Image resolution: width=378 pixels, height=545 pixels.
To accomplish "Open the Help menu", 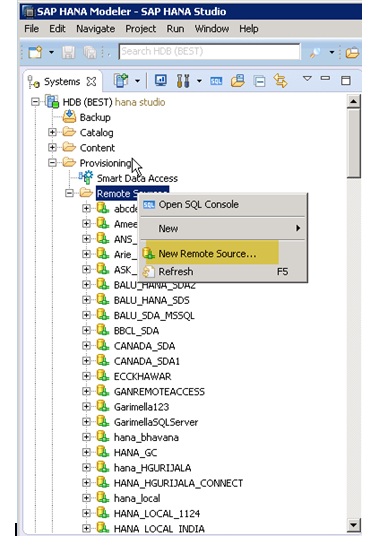I will (248, 29).
